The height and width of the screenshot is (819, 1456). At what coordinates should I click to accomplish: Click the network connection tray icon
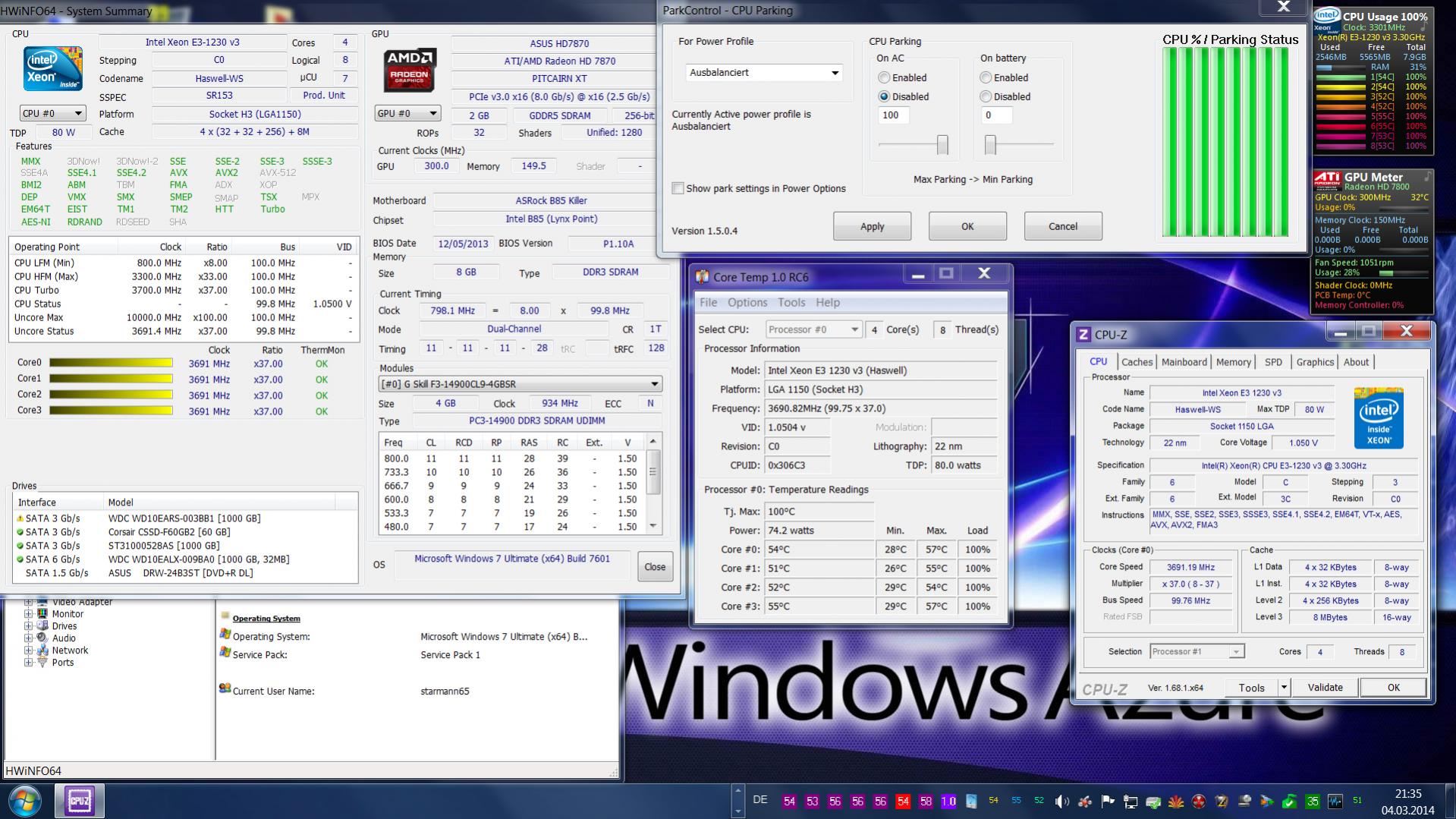tap(1131, 802)
